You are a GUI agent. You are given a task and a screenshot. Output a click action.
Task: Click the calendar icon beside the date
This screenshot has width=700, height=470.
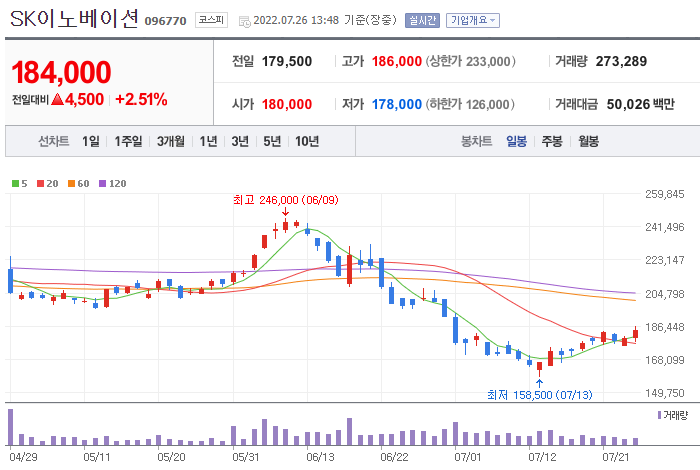click(245, 21)
